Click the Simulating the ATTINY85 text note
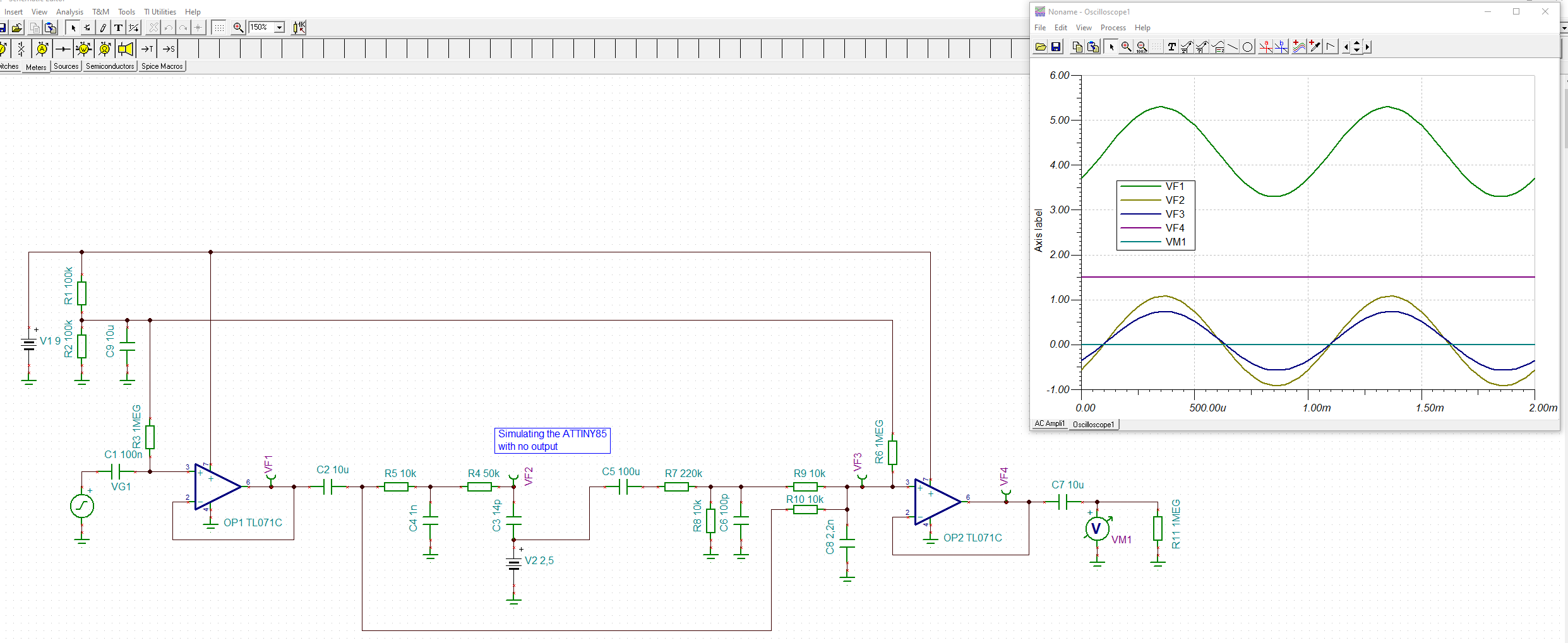Viewport: 1568px width, 643px height. (x=552, y=440)
